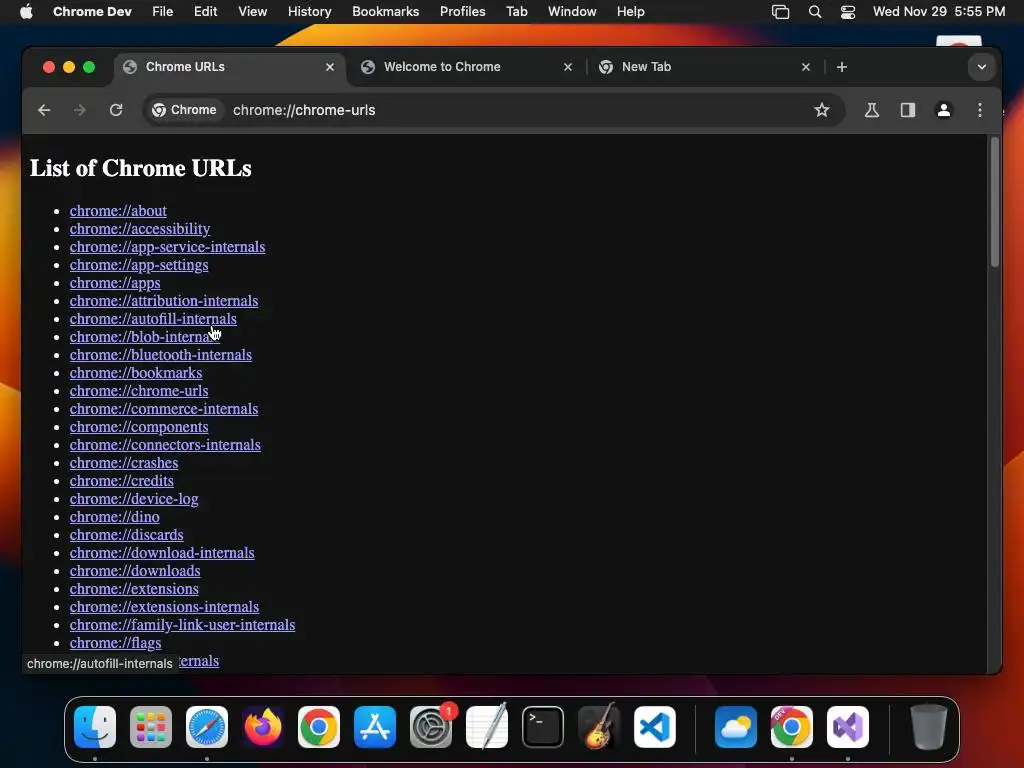Open the chrome://accessibility link

[x=140, y=229]
